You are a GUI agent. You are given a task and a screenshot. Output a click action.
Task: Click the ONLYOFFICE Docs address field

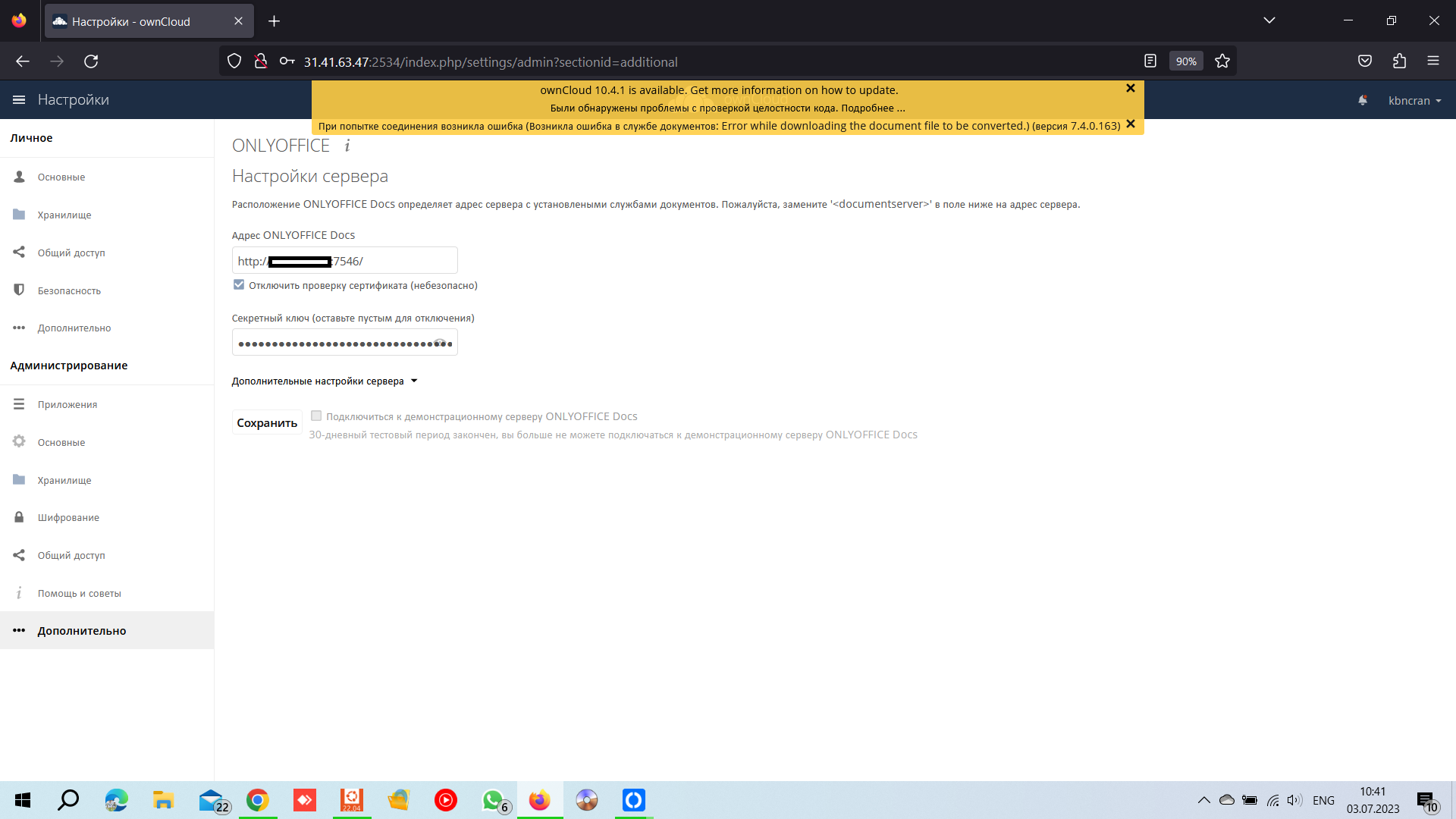point(344,261)
